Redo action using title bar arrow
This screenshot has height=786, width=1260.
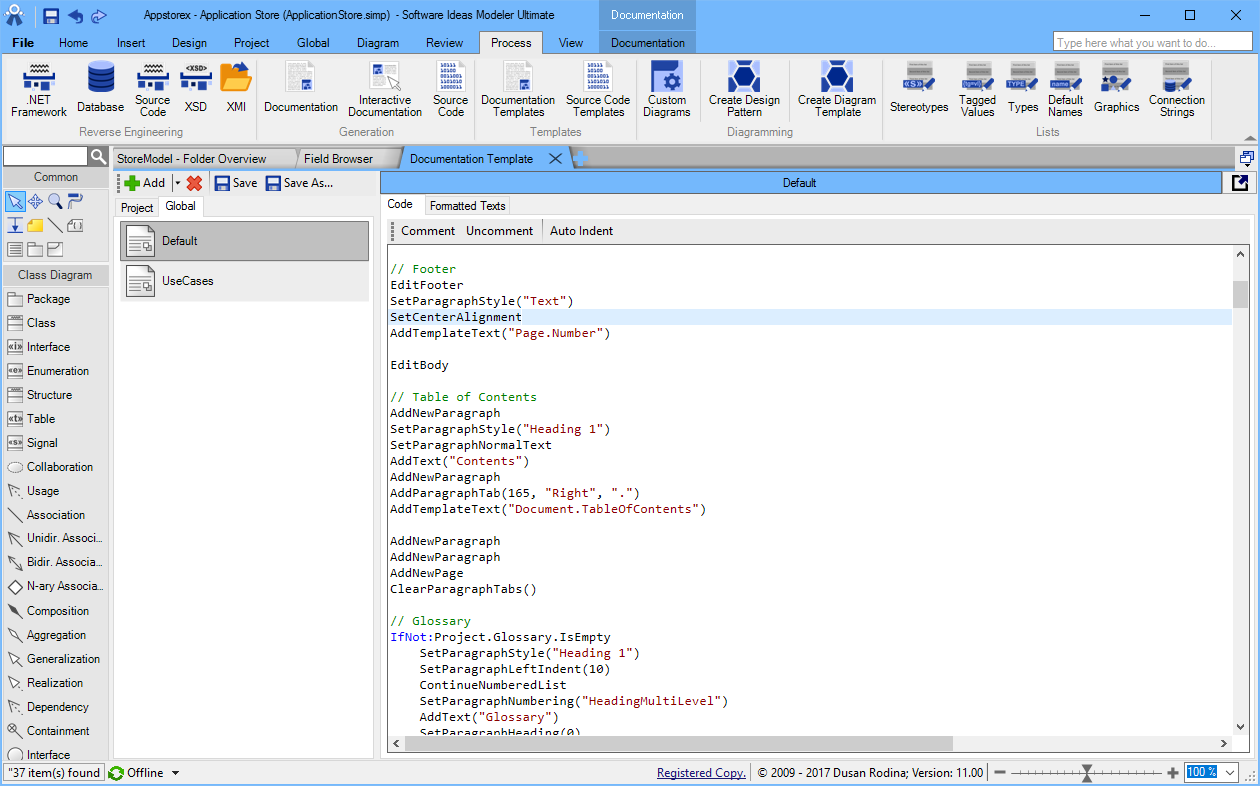point(99,16)
